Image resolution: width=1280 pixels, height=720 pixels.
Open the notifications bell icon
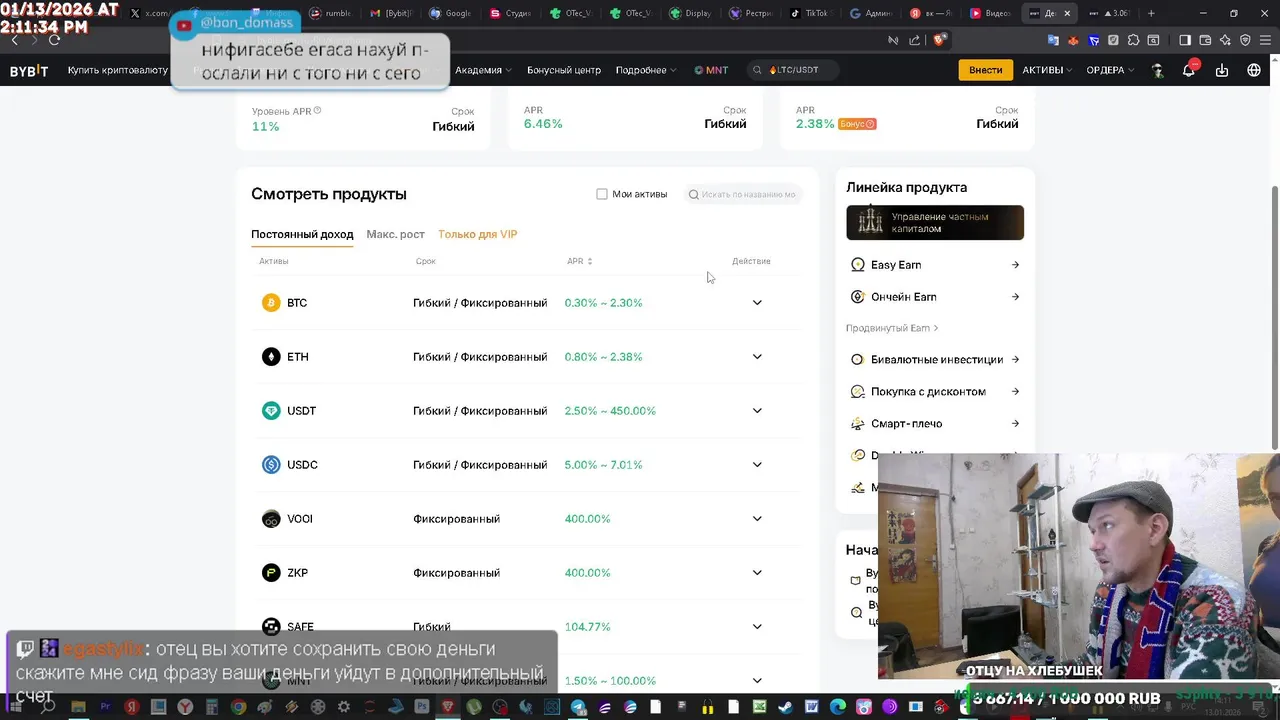coord(1189,70)
